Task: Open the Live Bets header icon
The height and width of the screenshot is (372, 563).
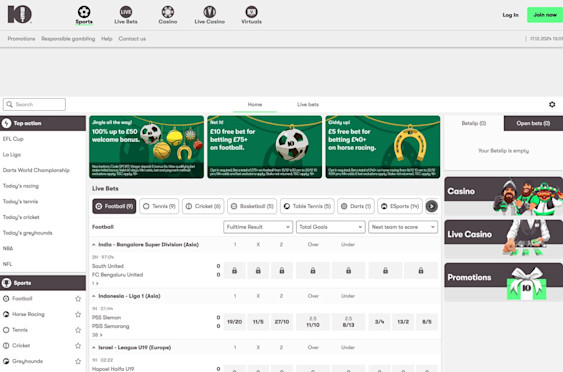Action: pos(126,12)
